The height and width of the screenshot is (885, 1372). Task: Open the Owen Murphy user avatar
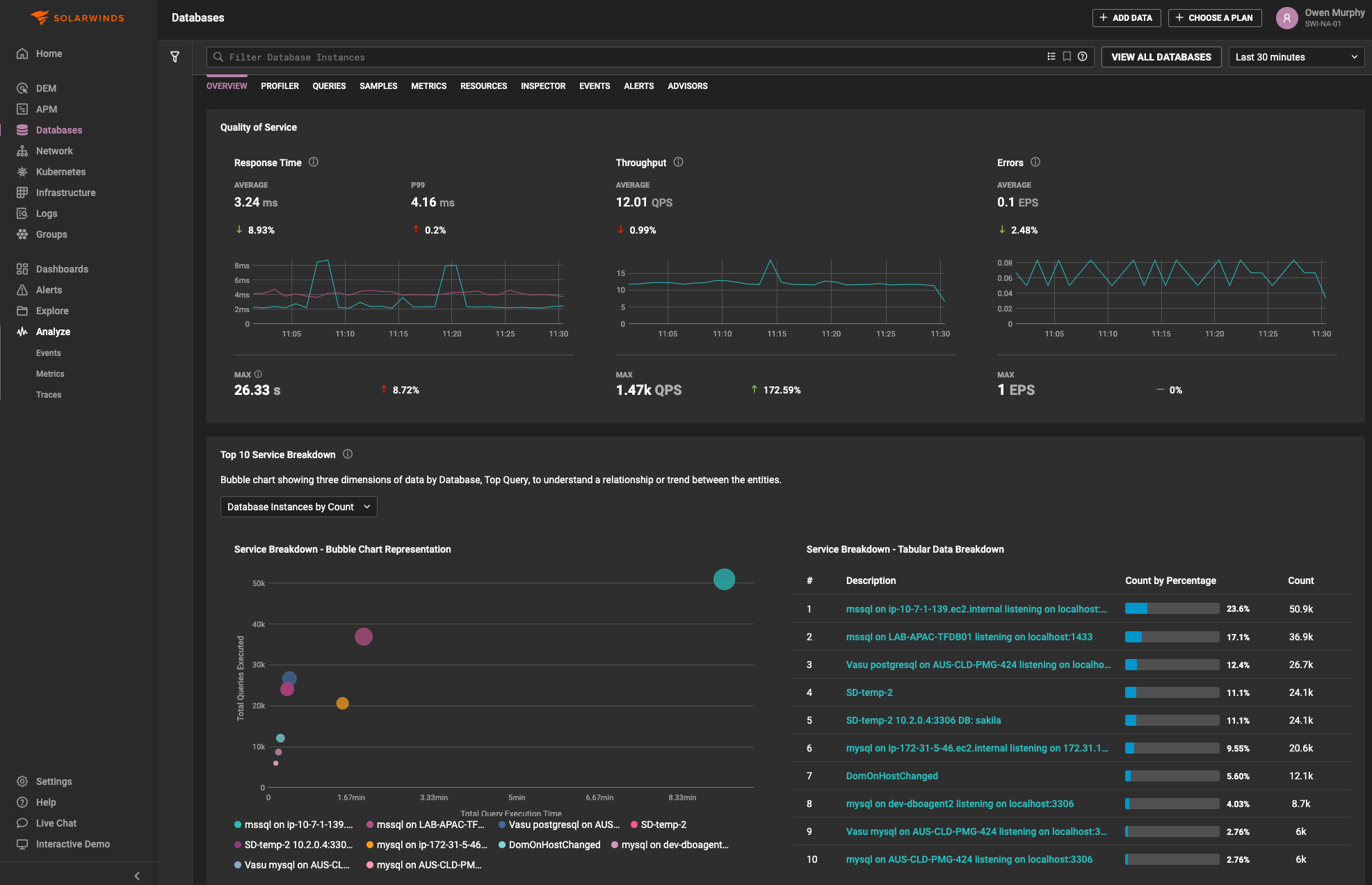point(1287,18)
